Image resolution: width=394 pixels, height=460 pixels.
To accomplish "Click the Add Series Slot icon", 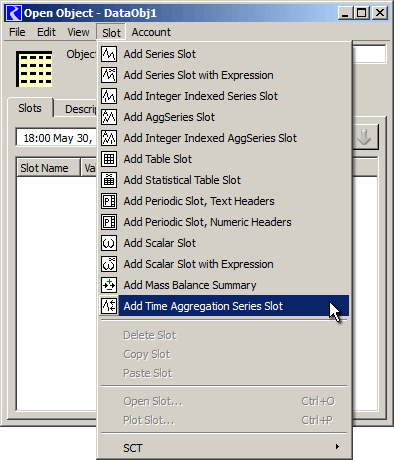I will (x=109, y=54).
